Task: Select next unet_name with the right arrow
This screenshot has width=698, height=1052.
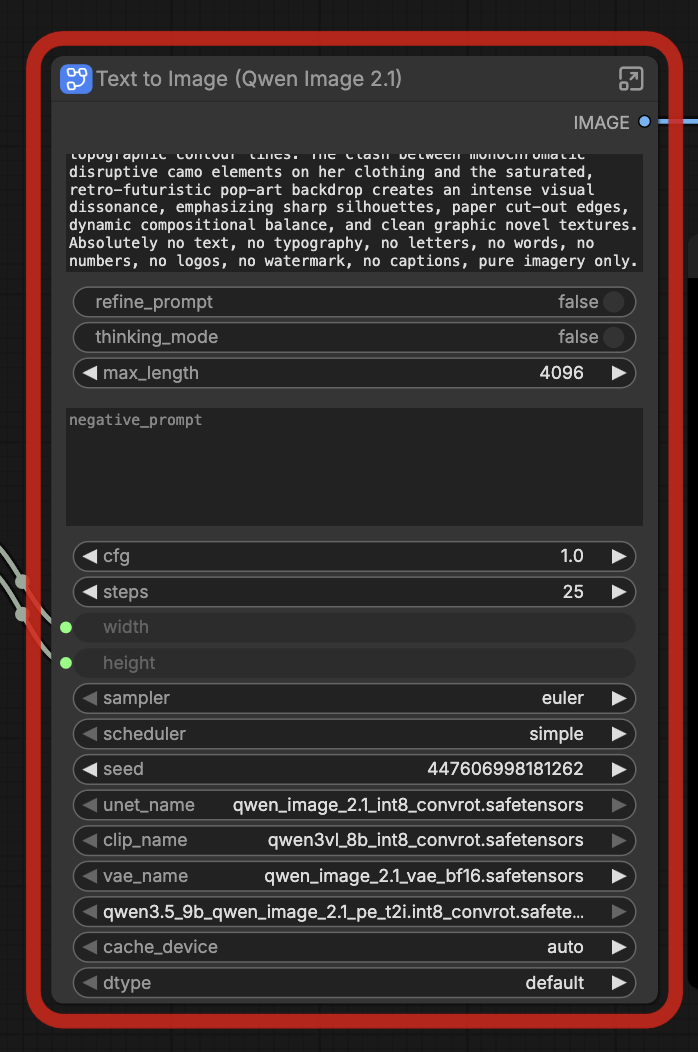Action: point(619,805)
